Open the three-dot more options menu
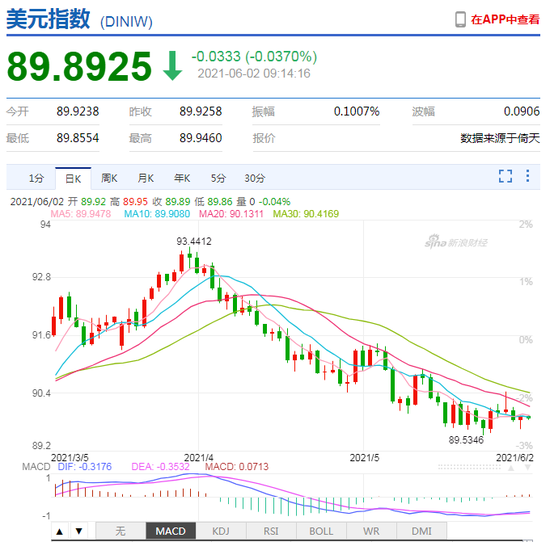This screenshot has height=542, width=550. pos(528,176)
